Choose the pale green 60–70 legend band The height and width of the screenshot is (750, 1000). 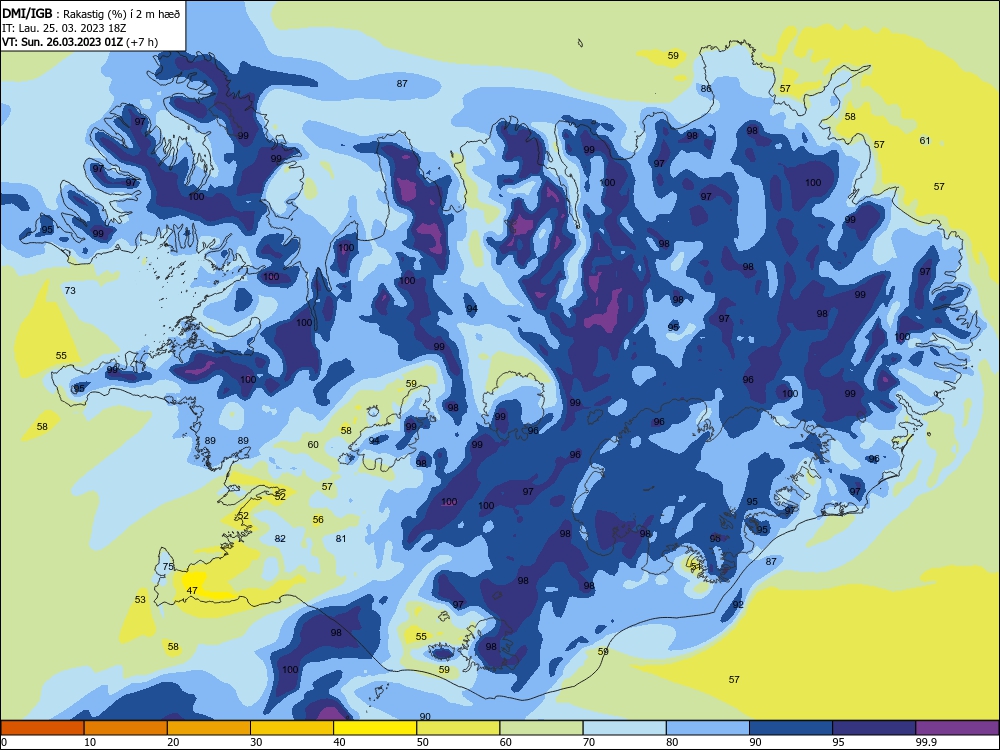541,728
